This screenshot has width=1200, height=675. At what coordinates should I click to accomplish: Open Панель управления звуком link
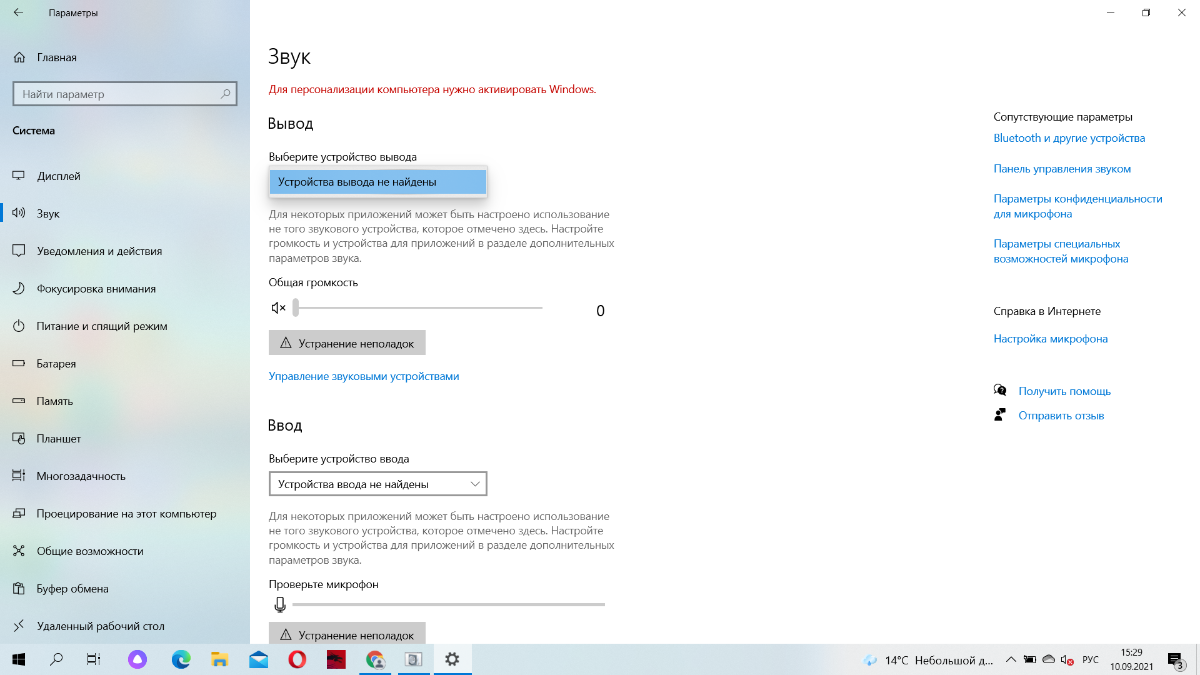pos(1062,169)
